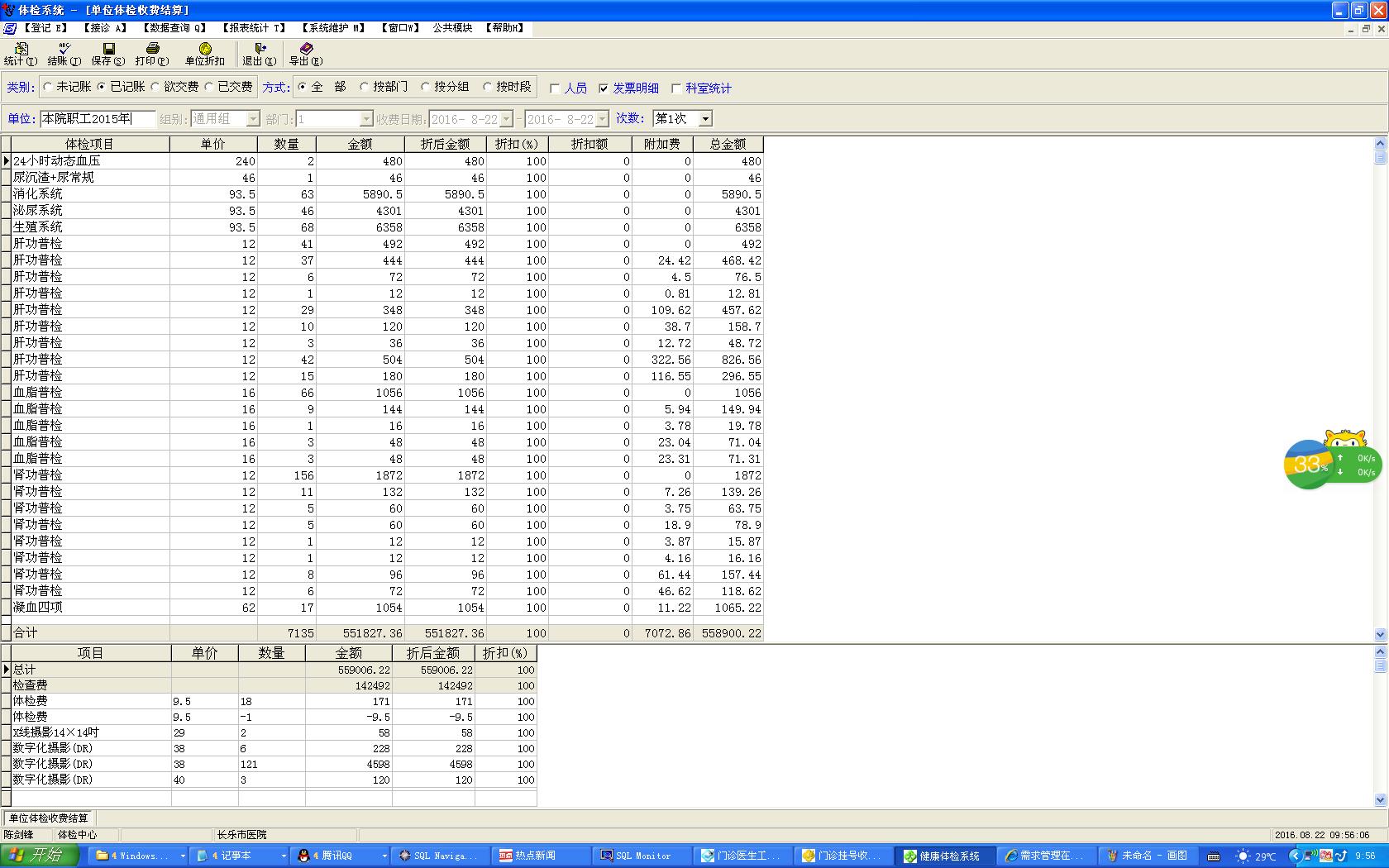Open the 【登记 E】 menu
1389x868 pixels.
(x=45, y=28)
